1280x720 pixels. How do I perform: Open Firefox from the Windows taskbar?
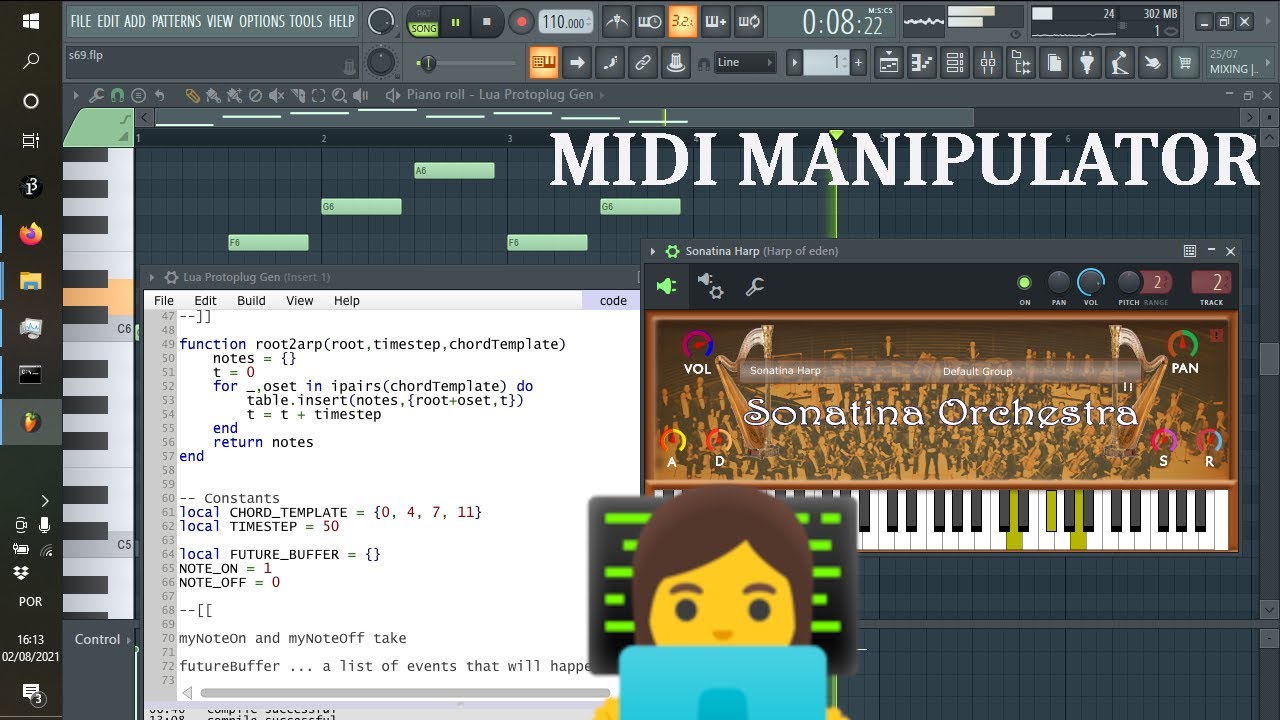(x=31, y=234)
